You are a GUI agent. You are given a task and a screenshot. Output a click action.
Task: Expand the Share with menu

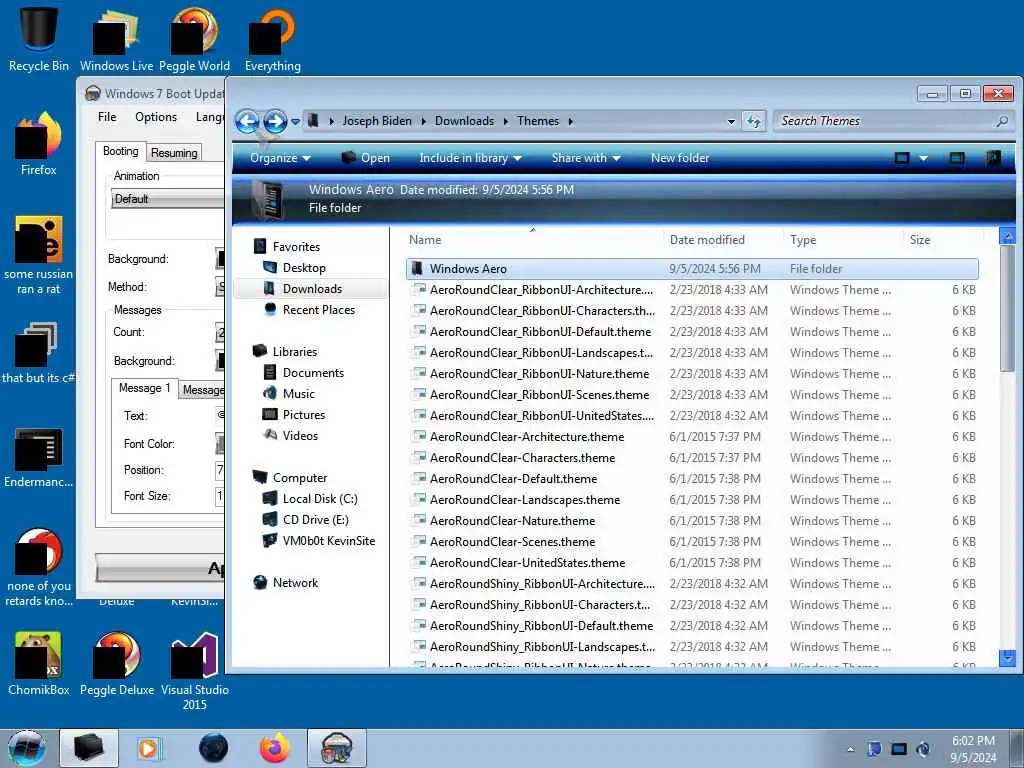click(x=586, y=158)
